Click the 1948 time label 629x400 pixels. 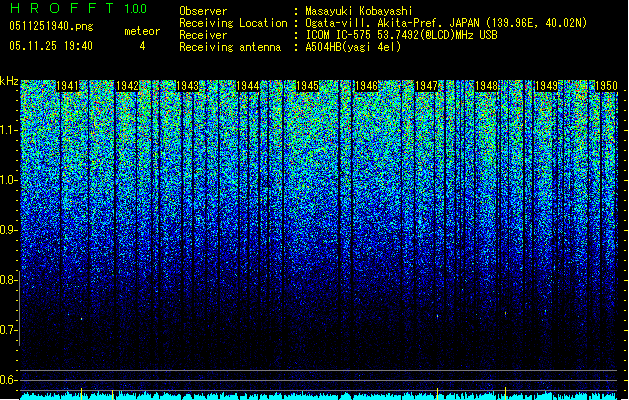(x=486, y=86)
